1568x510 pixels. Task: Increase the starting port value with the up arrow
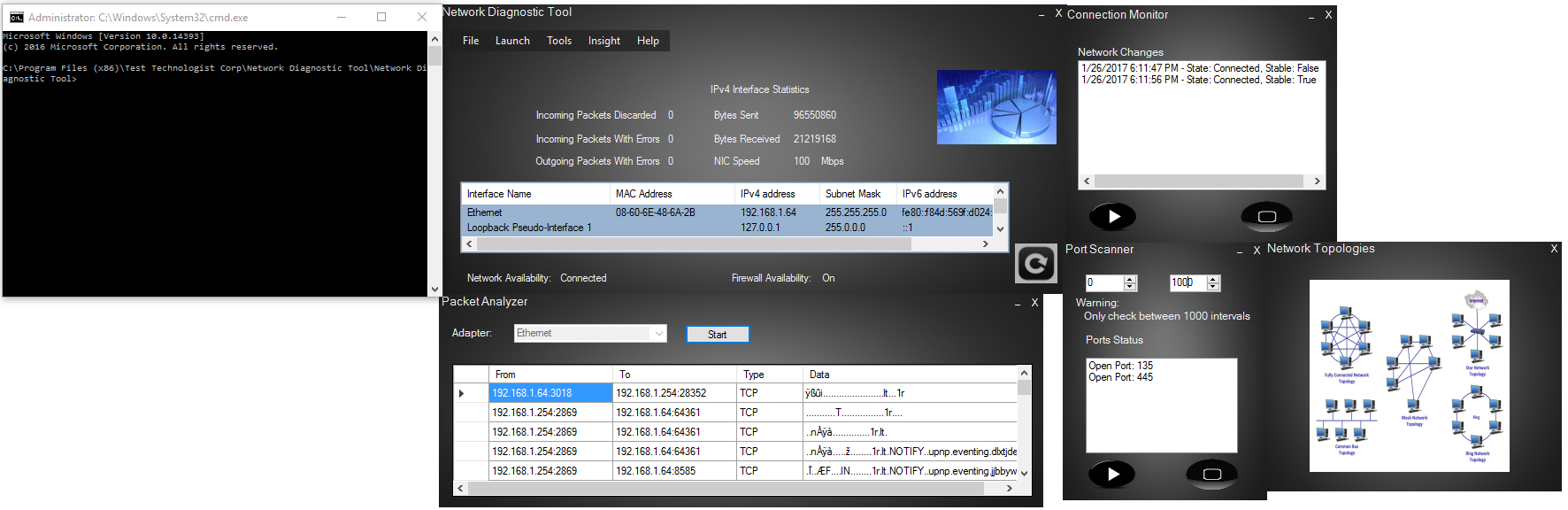(x=1130, y=279)
